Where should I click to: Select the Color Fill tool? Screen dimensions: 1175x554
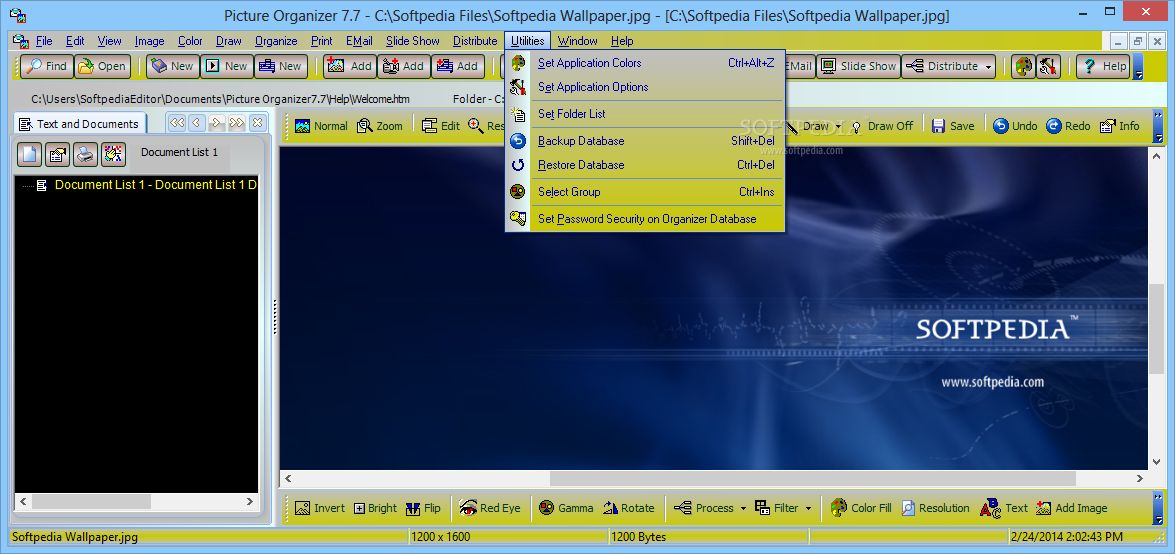861,508
